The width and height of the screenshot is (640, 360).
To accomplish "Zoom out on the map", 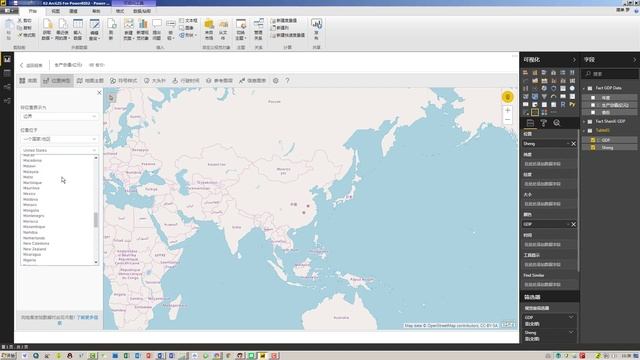I will (x=507, y=120).
